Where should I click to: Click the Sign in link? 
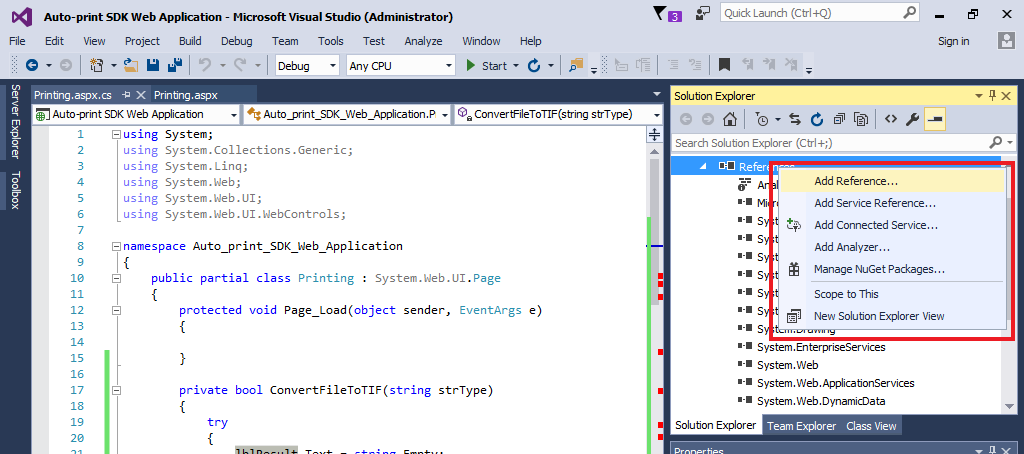(x=953, y=41)
